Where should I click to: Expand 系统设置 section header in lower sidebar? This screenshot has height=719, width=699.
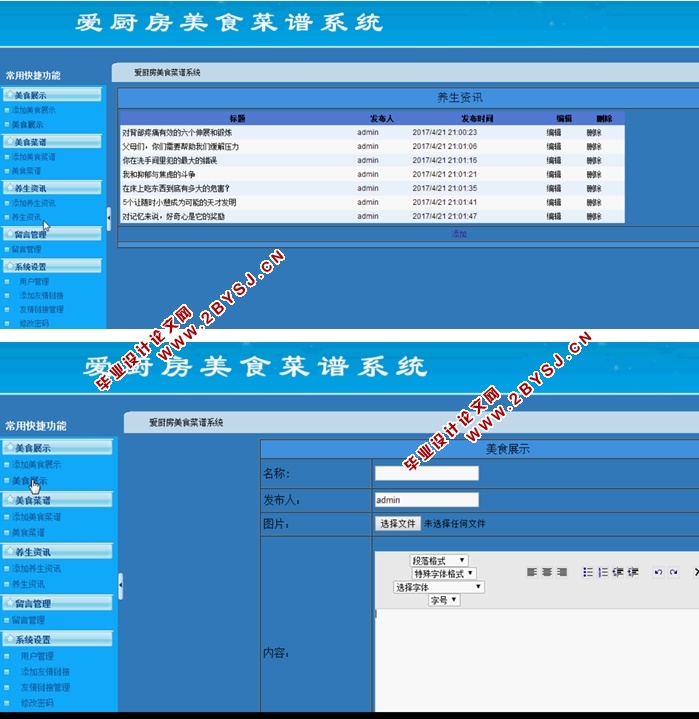(57, 639)
